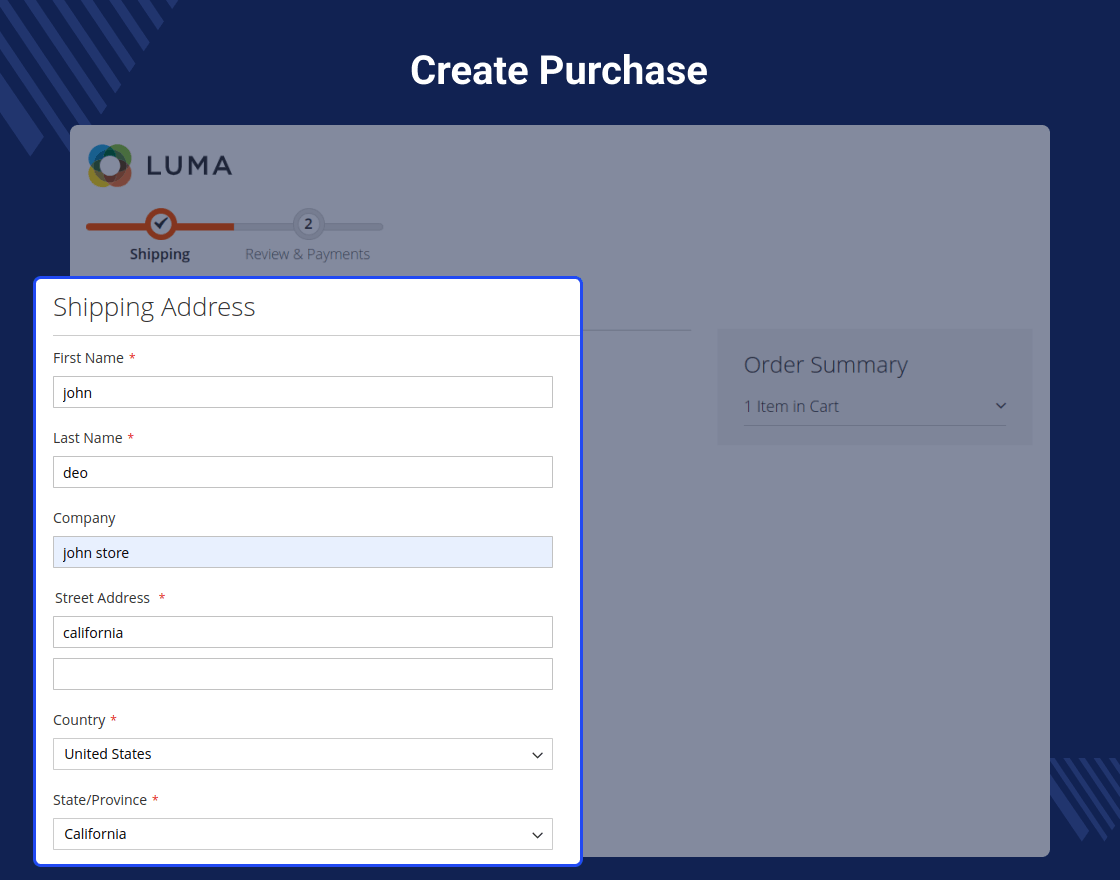Focus the Company field with john store
Viewport: 1120px width, 880px height.
pos(303,552)
